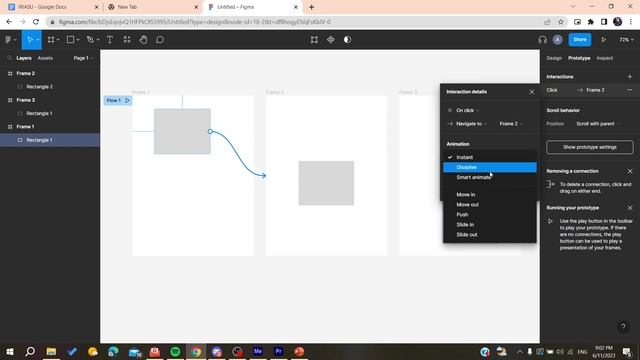Choose Slide in animation
The width and height of the screenshot is (640, 360).
tap(490, 224)
